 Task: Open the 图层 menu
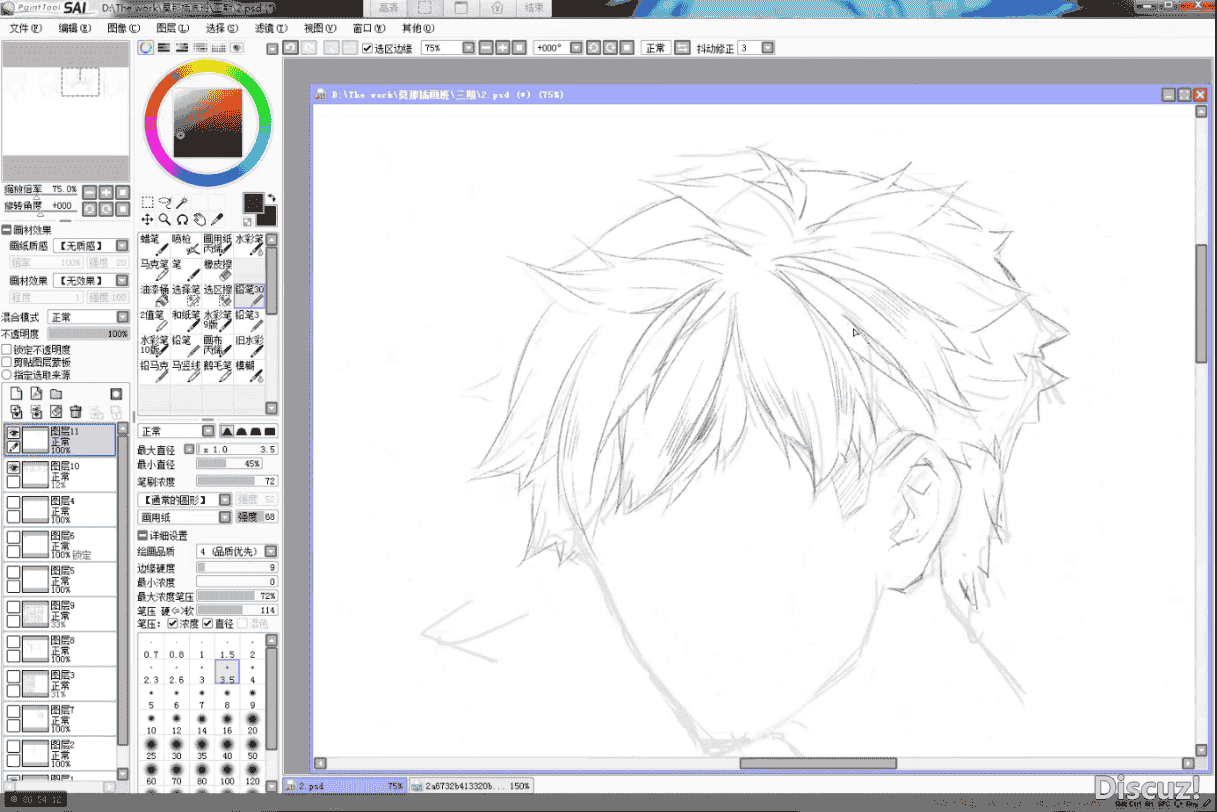(172, 28)
